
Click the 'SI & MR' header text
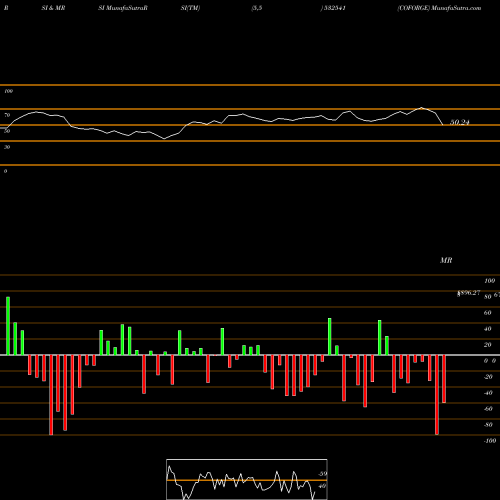click(53, 8)
